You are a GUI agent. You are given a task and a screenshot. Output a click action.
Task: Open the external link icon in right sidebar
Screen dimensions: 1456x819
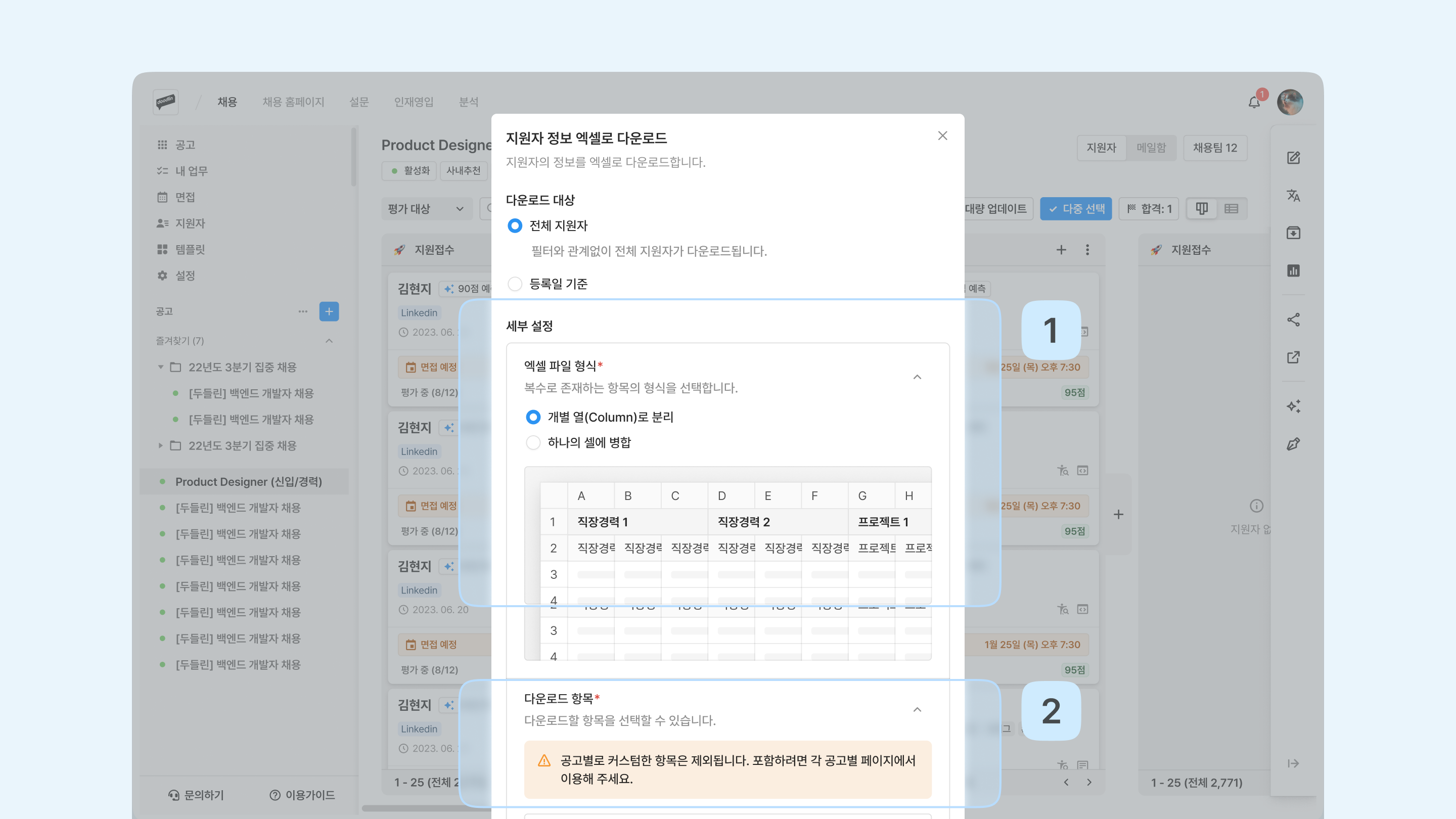tap(1293, 357)
